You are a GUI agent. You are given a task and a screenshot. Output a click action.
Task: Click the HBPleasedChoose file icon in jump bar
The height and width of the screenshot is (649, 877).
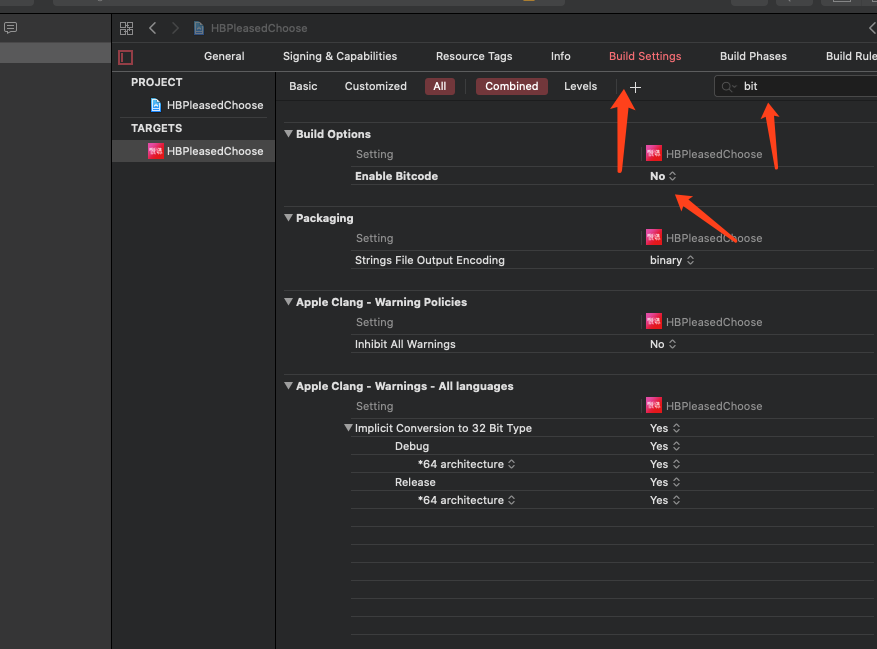pos(199,28)
